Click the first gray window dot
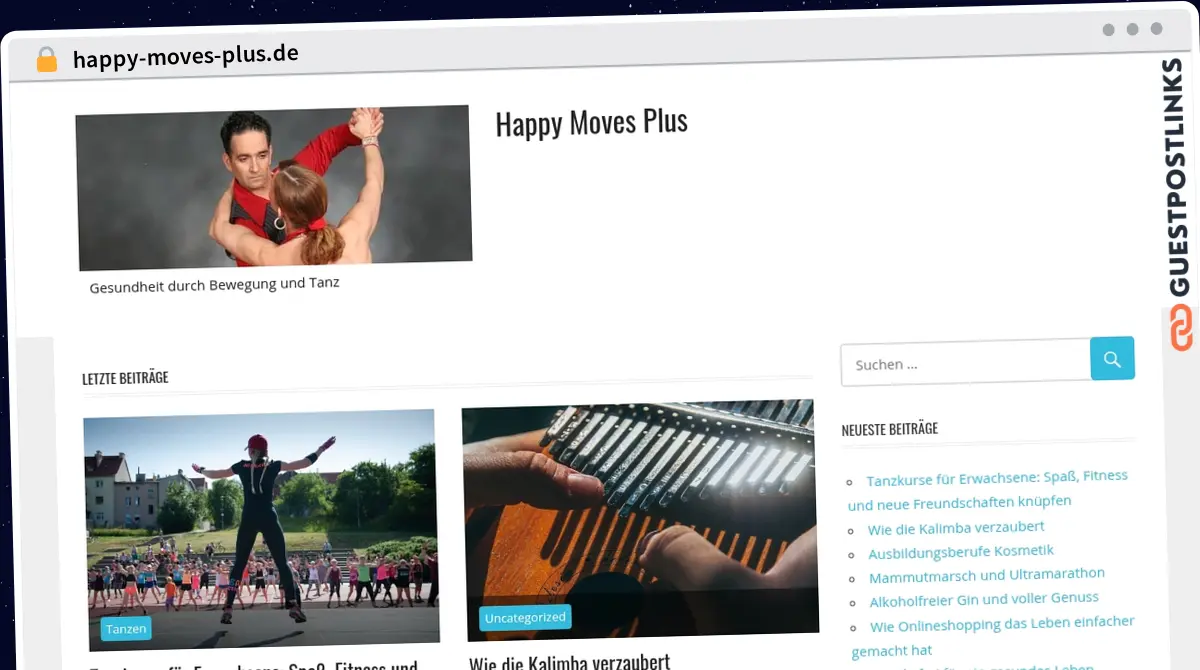Screen dimensions: 1200x670 click(x=1108, y=30)
